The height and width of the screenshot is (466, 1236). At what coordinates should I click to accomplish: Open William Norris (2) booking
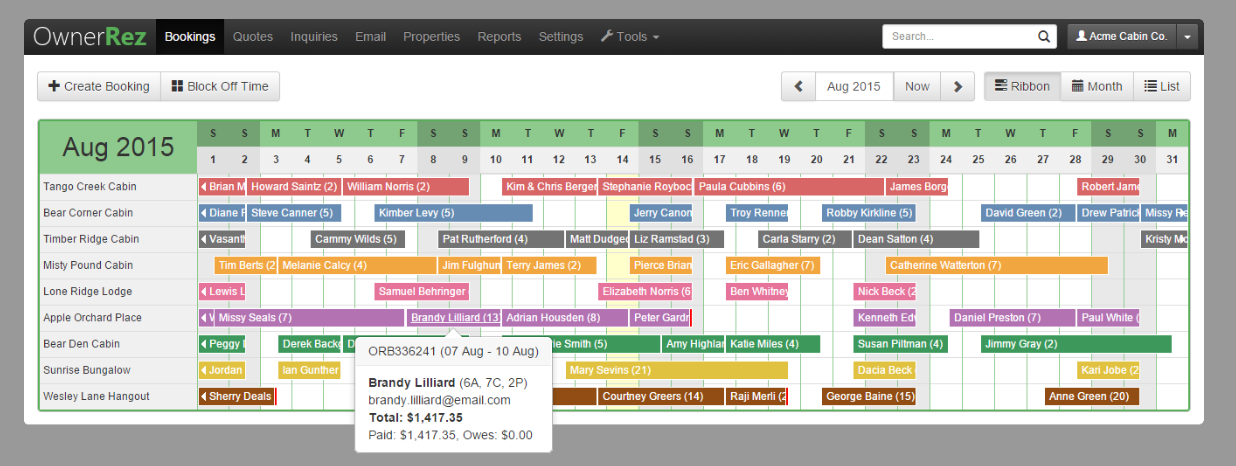coord(406,187)
